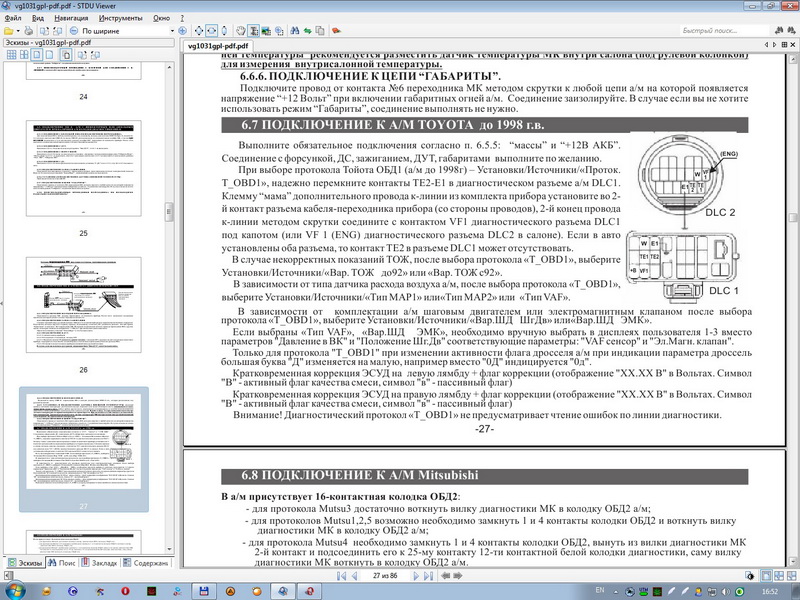Switch to the 'Поиск' sidebar tab

[x=62, y=564]
